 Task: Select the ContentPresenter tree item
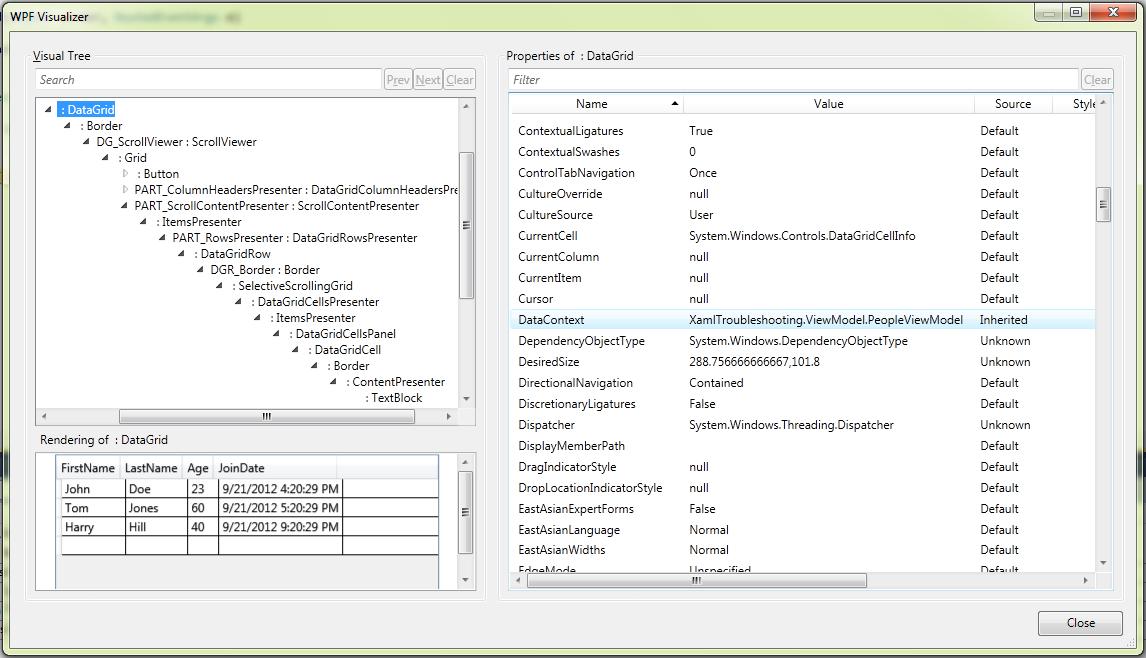[393, 381]
